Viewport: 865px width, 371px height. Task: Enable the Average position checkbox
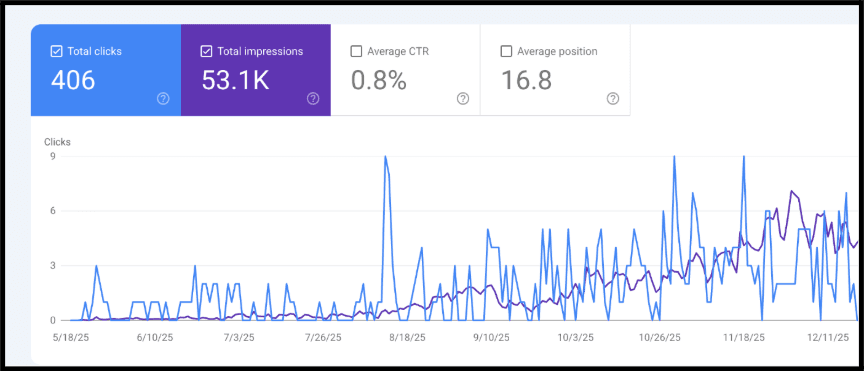(506, 52)
